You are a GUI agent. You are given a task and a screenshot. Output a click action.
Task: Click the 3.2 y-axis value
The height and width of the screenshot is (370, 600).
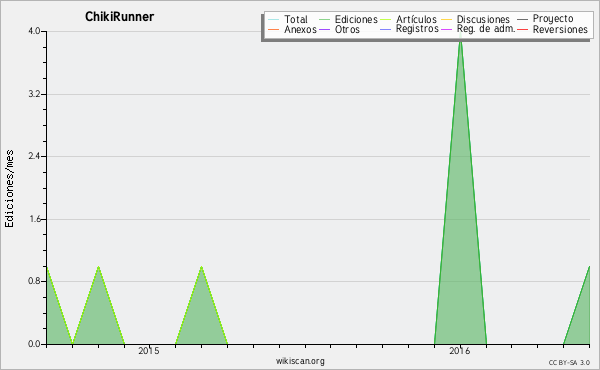click(x=34, y=94)
